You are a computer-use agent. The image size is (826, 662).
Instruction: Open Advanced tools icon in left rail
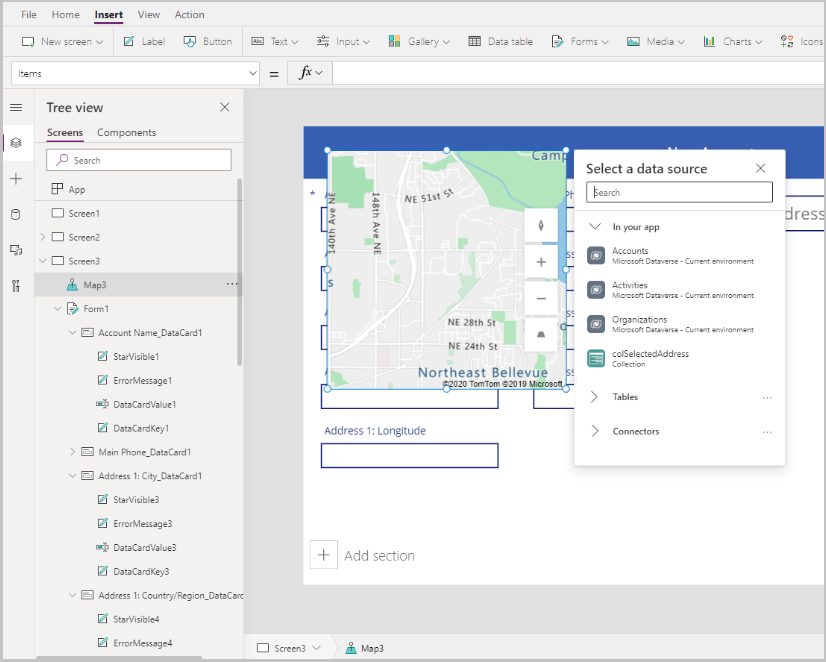tap(16, 286)
